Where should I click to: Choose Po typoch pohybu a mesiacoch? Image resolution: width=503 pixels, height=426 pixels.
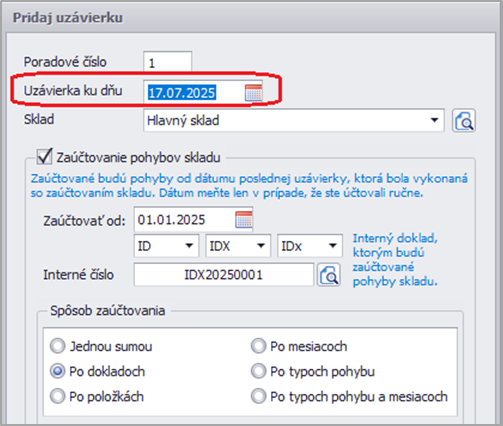(x=259, y=396)
